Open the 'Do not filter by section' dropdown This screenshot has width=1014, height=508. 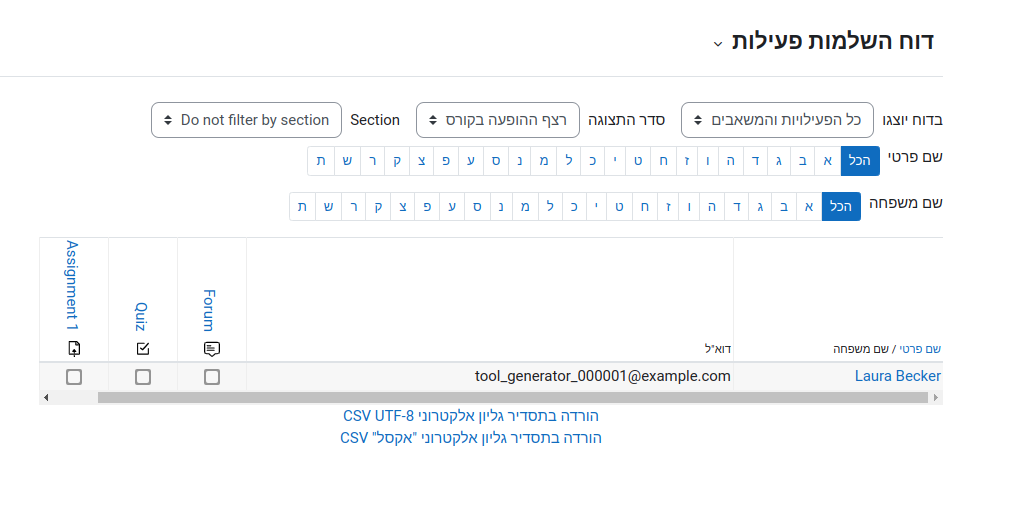(246, 120)
